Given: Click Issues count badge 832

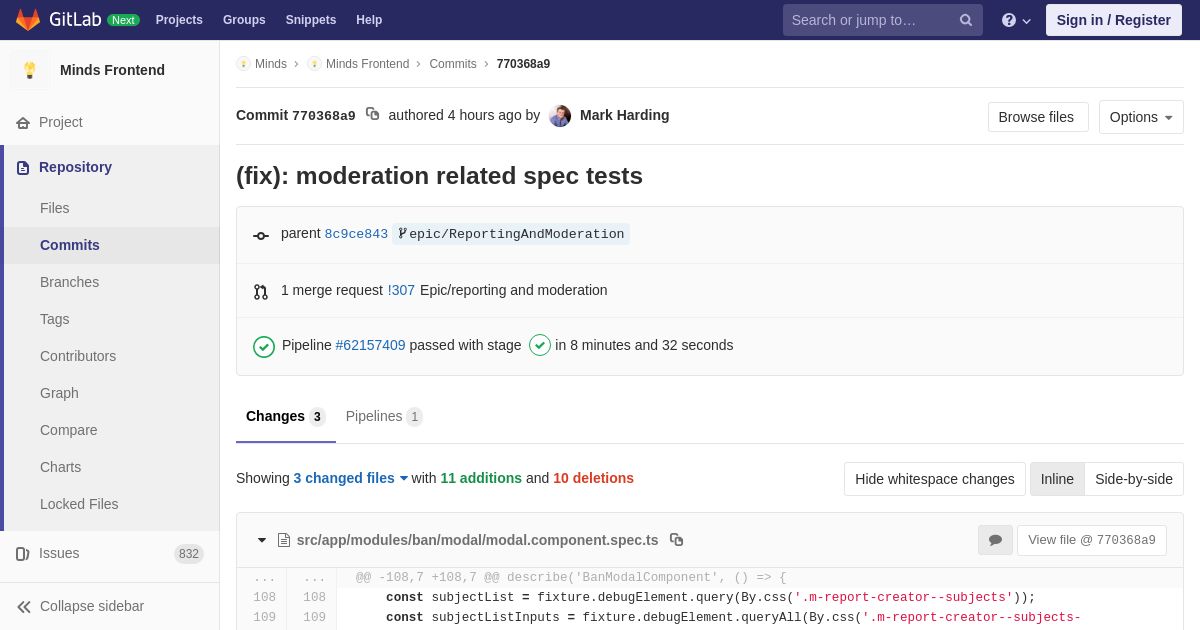Looking at the screenshot, I should [x=189, y=554].
